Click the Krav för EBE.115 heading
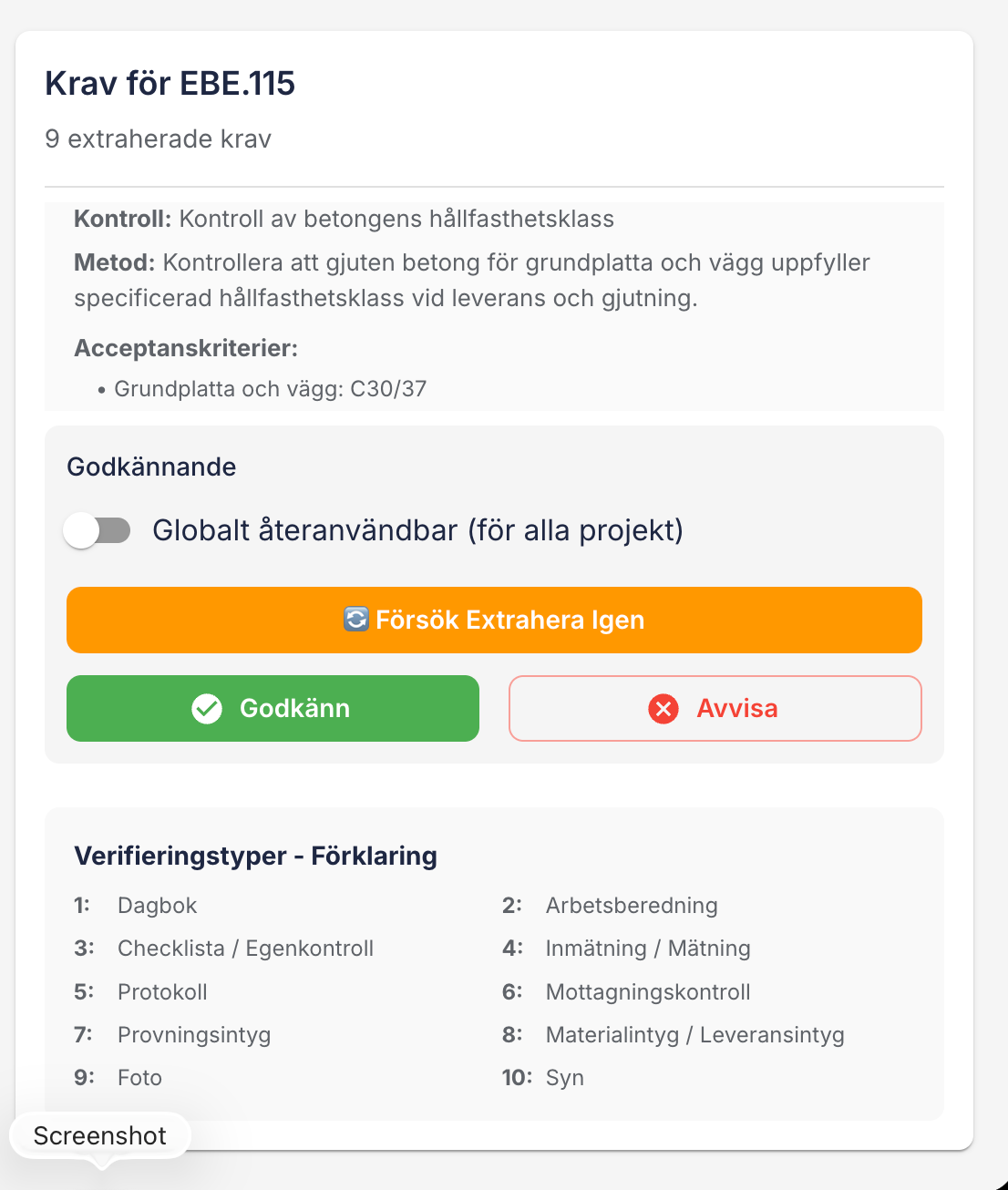 tap(170, 83)
